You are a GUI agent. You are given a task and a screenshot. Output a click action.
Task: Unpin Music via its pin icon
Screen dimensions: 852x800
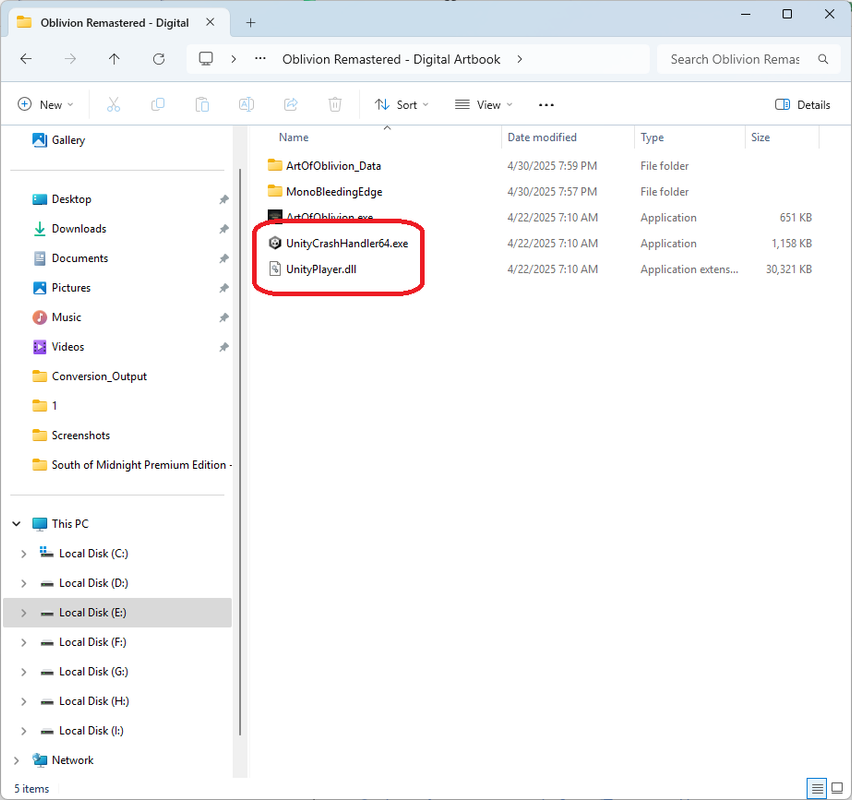point(224,317)
